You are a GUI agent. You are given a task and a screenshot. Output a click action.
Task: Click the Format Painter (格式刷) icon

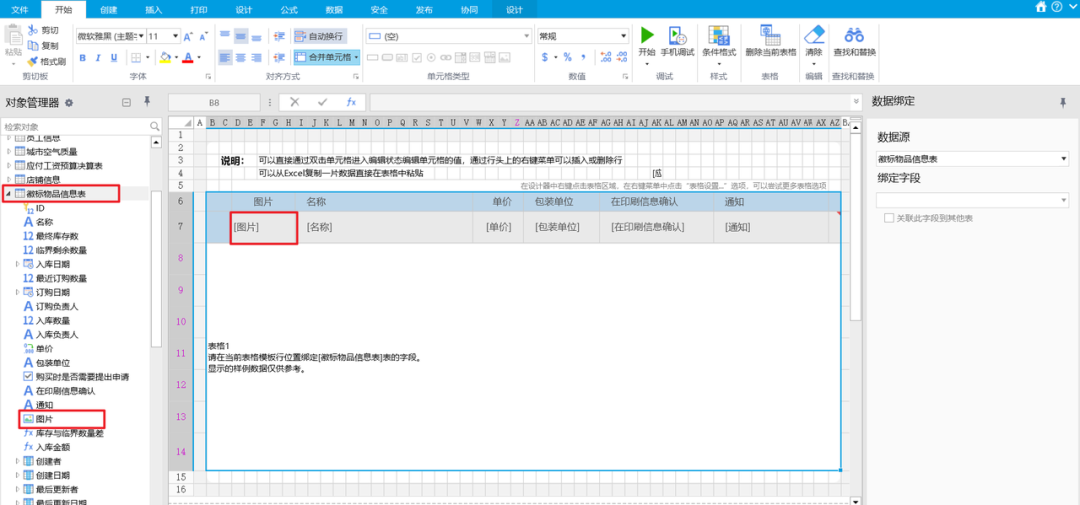33,62
